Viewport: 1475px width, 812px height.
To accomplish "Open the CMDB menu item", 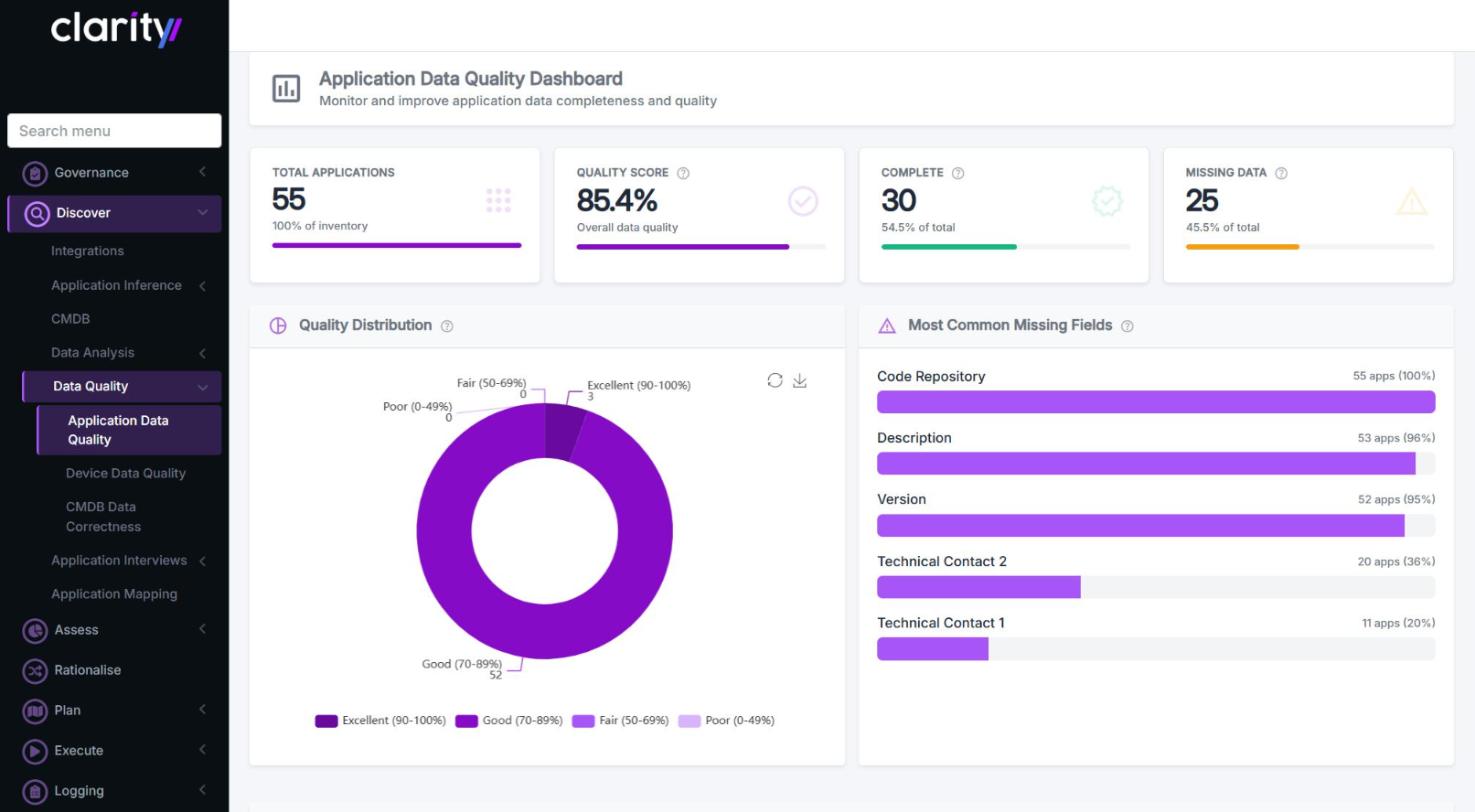I will pyautogui.click(x=71, y=319).
